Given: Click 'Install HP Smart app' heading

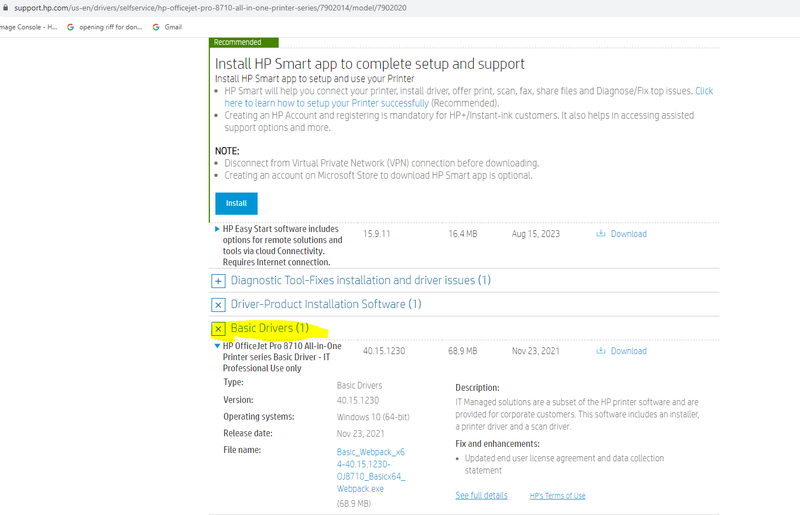Looking at the screenshot, I should pos(370,64).
